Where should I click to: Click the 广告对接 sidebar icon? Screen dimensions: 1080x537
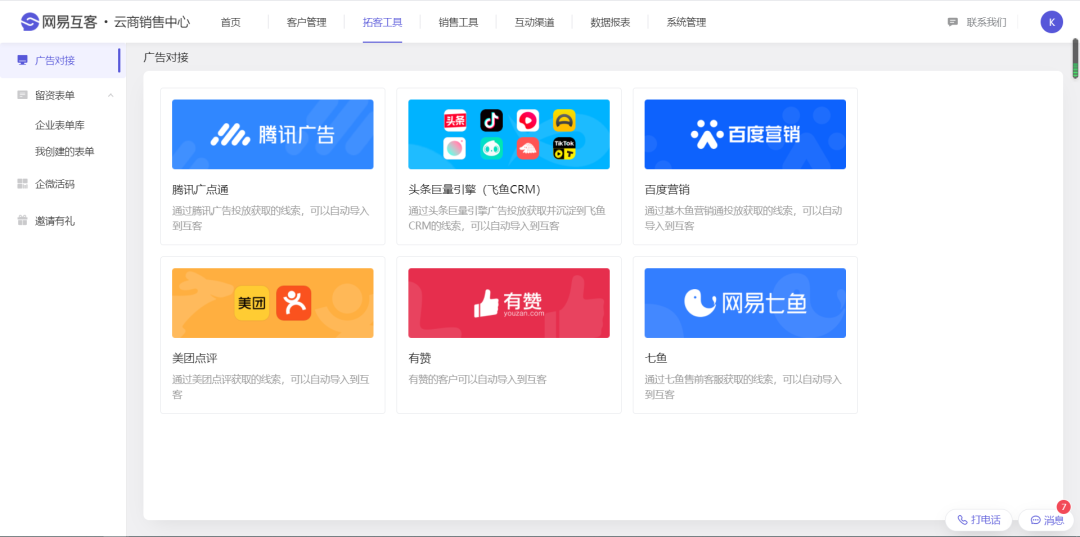pos(23,60)
